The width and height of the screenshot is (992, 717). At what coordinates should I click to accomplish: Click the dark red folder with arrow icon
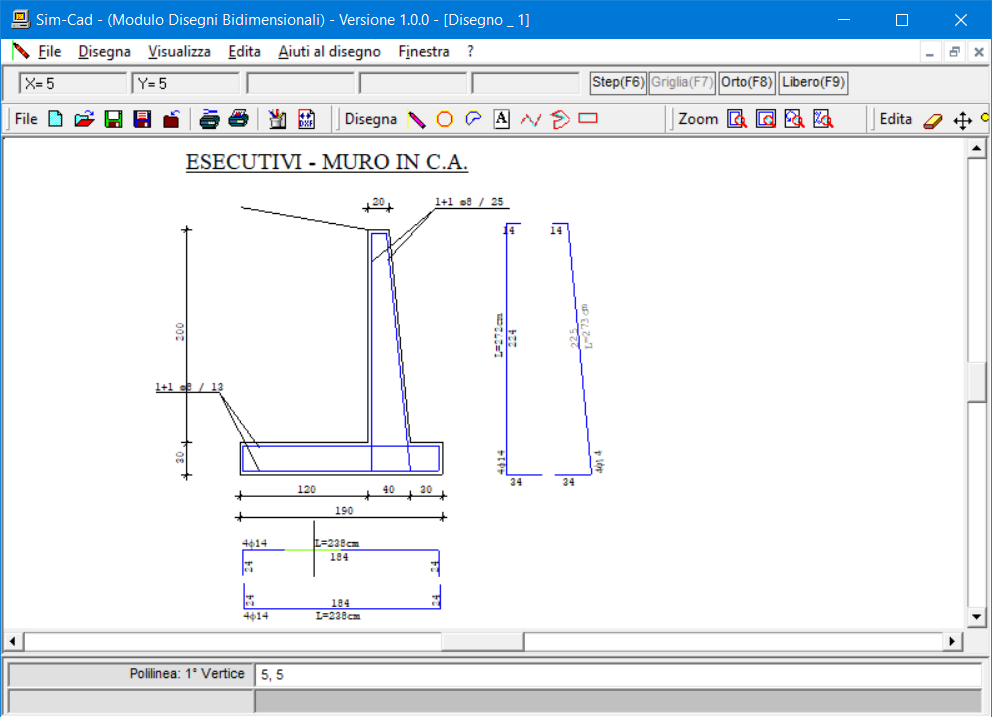(171, 119)
